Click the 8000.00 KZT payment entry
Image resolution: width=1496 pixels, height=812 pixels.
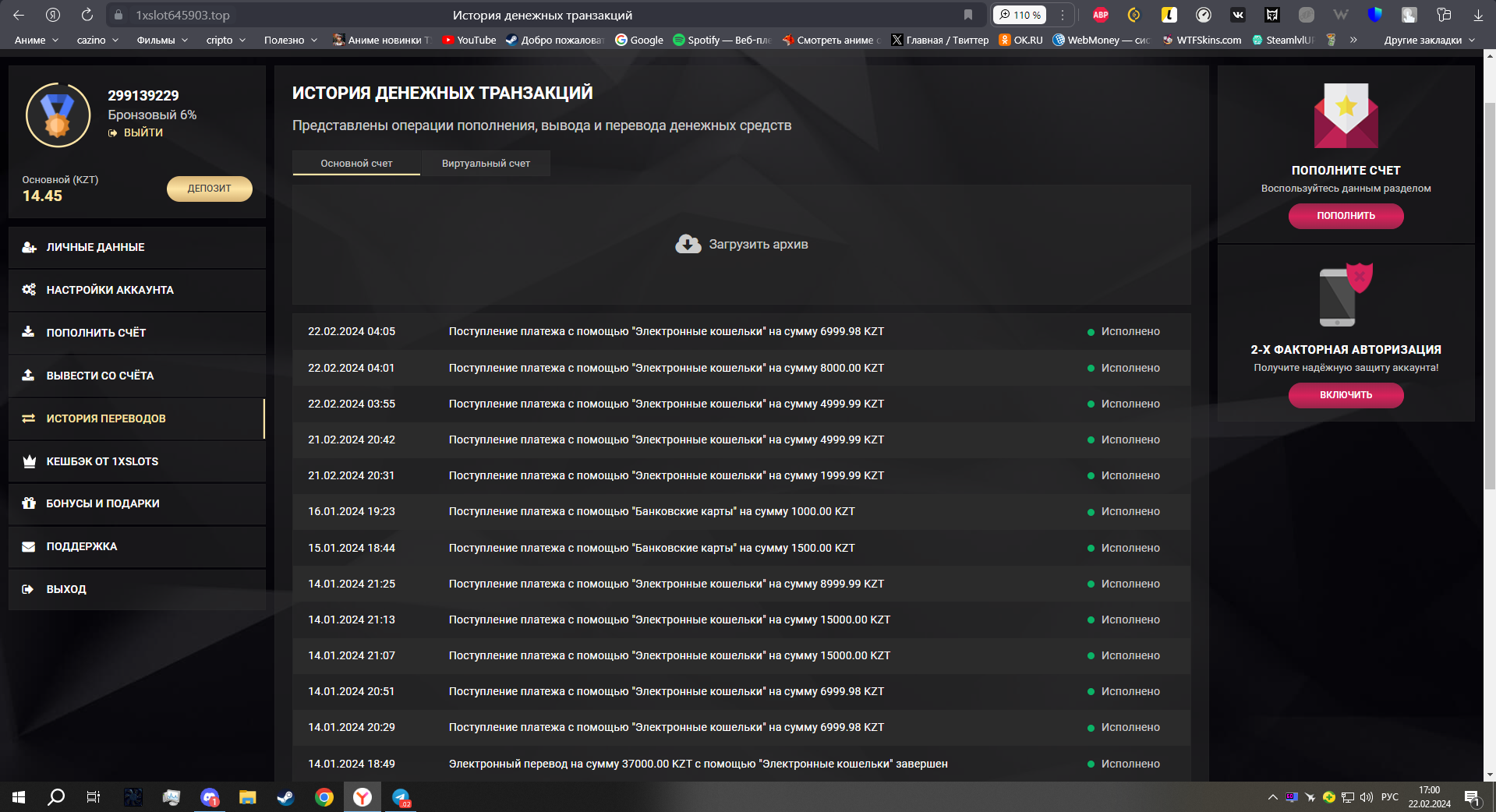click(x=741, y=368)
